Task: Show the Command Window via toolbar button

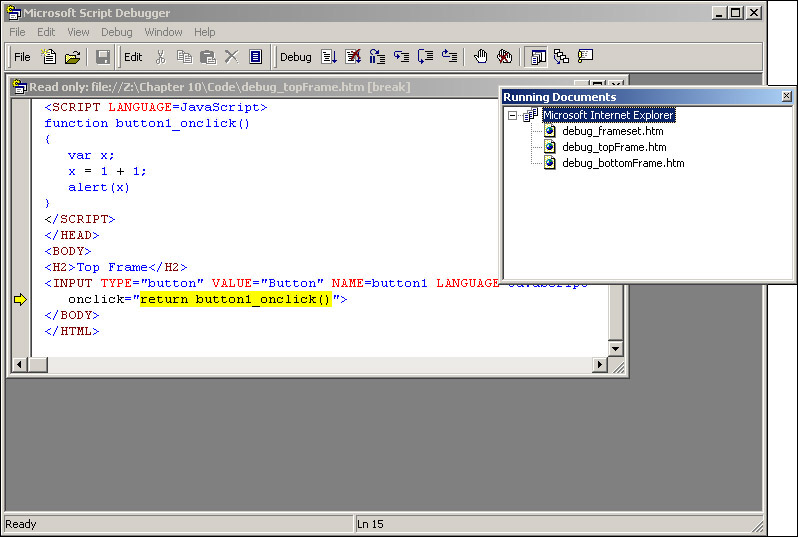Action: (x=585, y=57)
